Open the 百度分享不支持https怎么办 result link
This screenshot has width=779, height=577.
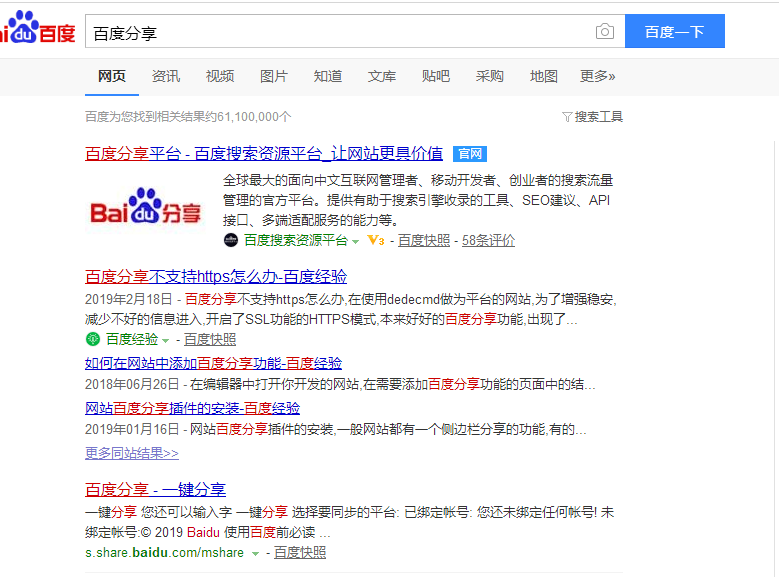pos(216,277)
